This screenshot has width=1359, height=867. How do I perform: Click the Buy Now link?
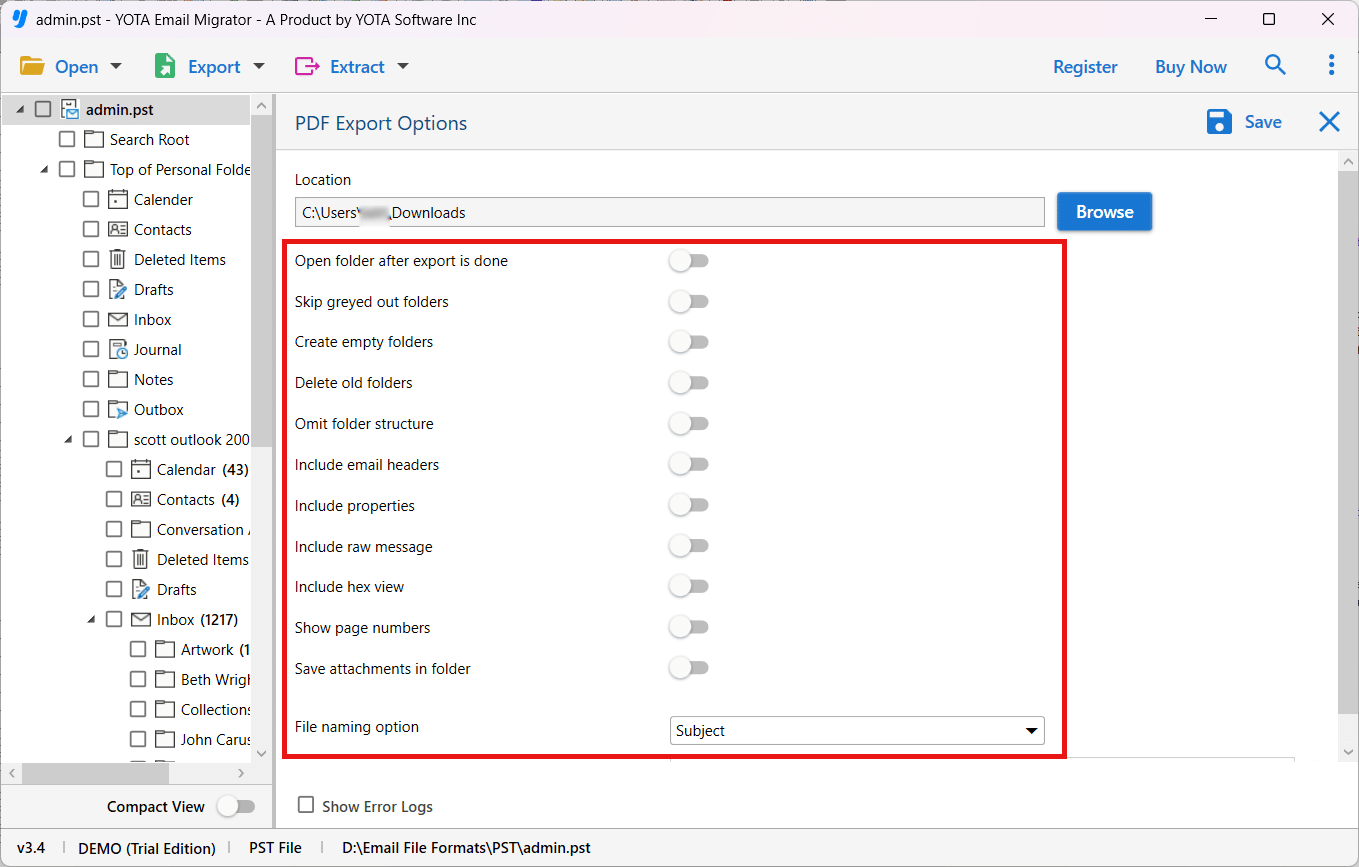point(1190,67)
